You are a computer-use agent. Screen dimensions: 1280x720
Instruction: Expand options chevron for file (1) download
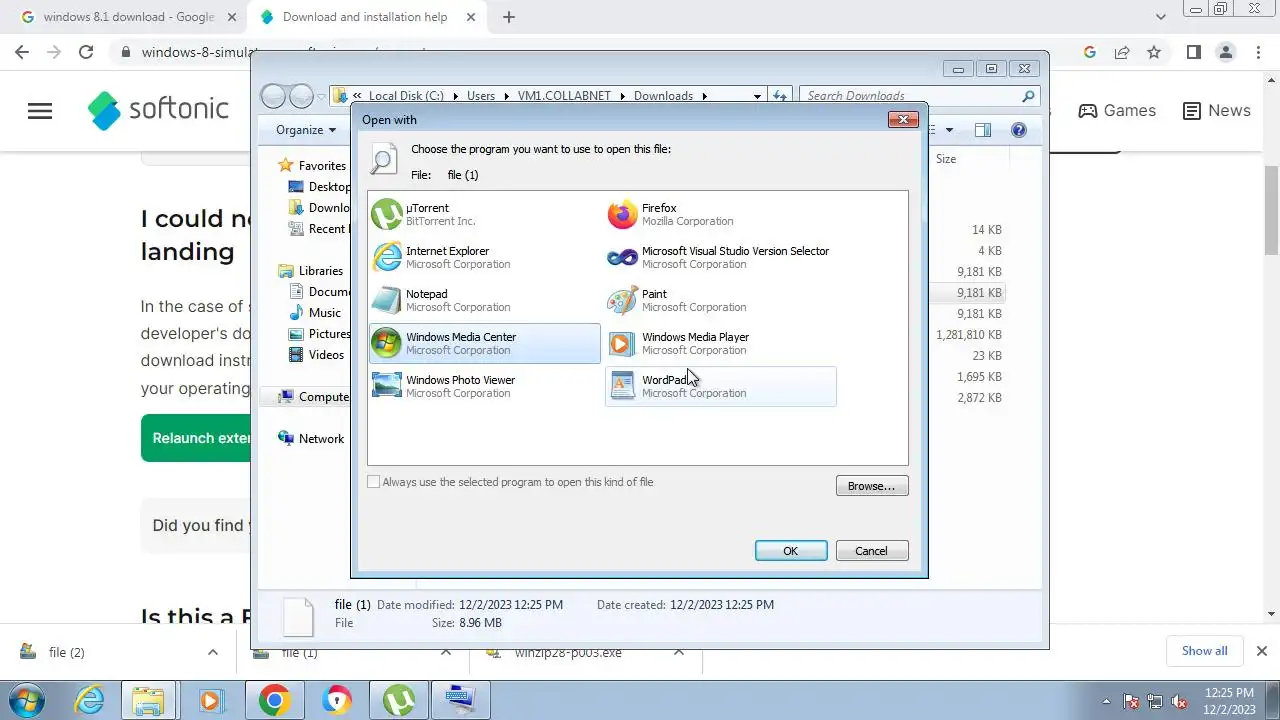click(446, 652)
